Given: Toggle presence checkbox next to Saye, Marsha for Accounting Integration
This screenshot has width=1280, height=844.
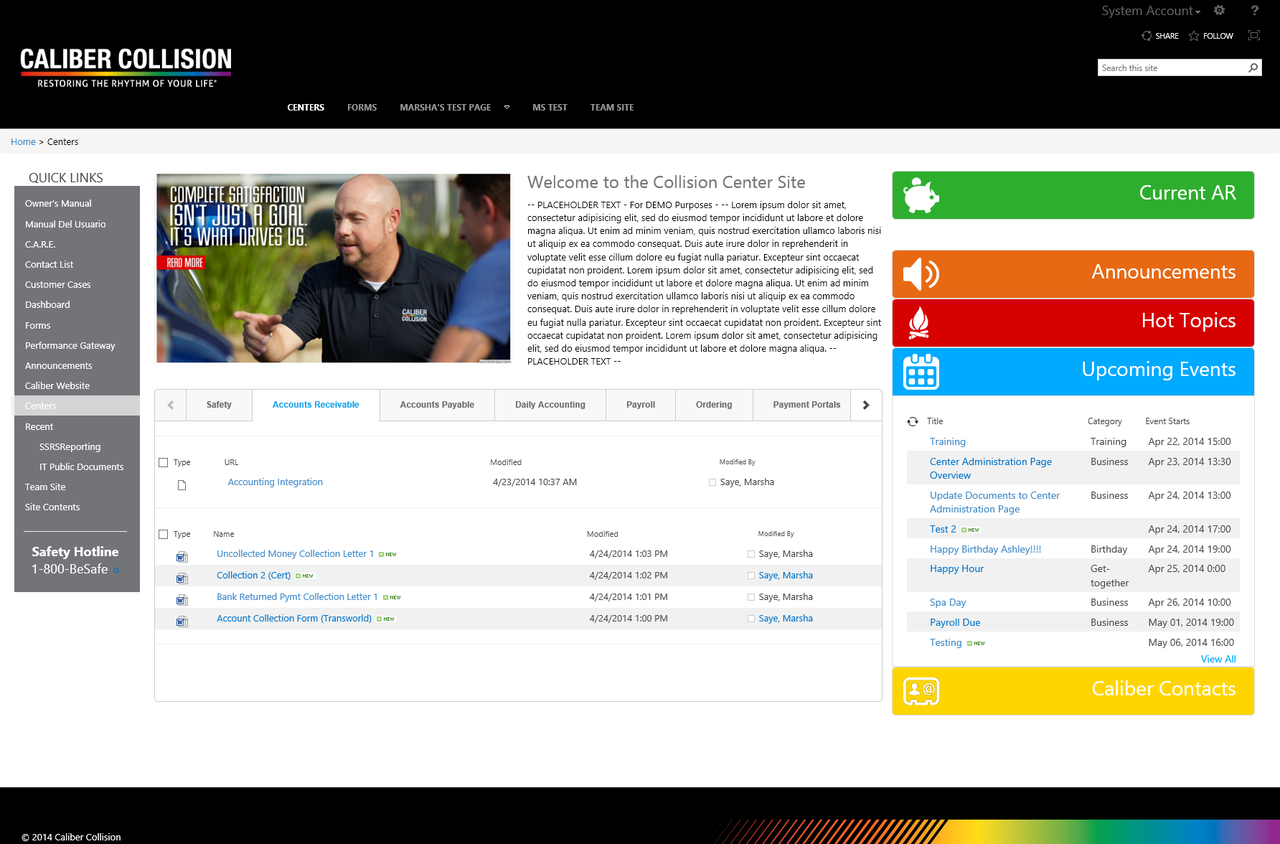Looking at the screenshot, I should click(712, 482).
